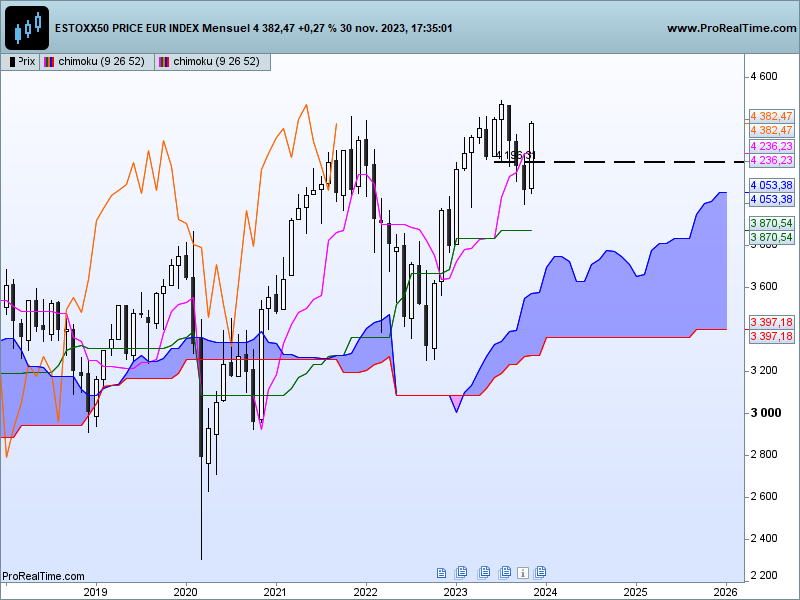Viewport: 800px width, 600px height.
Task: Open the chimoku tab adjacent to Prix
Action: (97, 62)
